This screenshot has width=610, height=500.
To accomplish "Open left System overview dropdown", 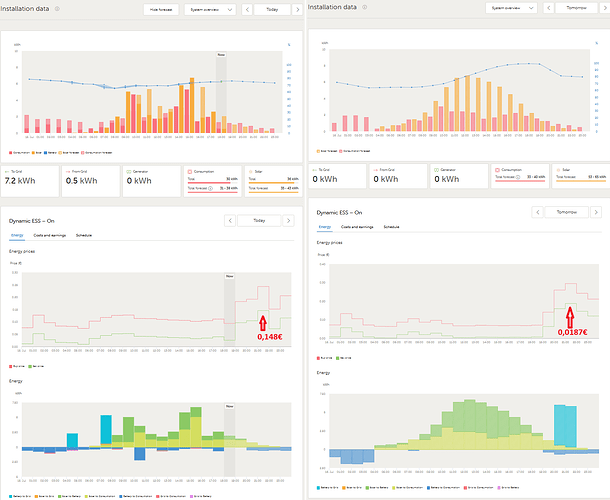I will pos(210,9).
